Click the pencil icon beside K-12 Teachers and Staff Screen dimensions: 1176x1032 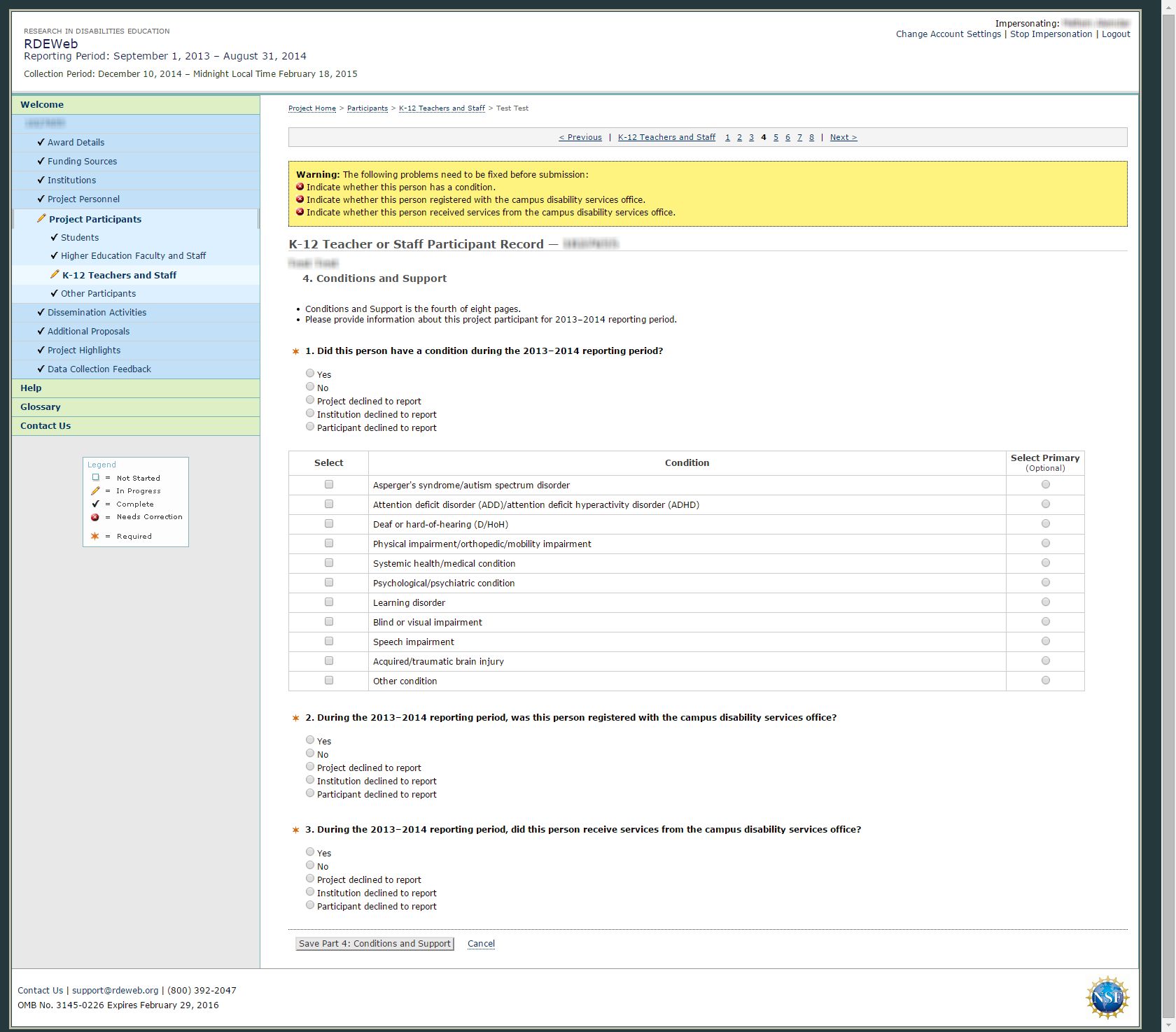(x=55, y=275)
